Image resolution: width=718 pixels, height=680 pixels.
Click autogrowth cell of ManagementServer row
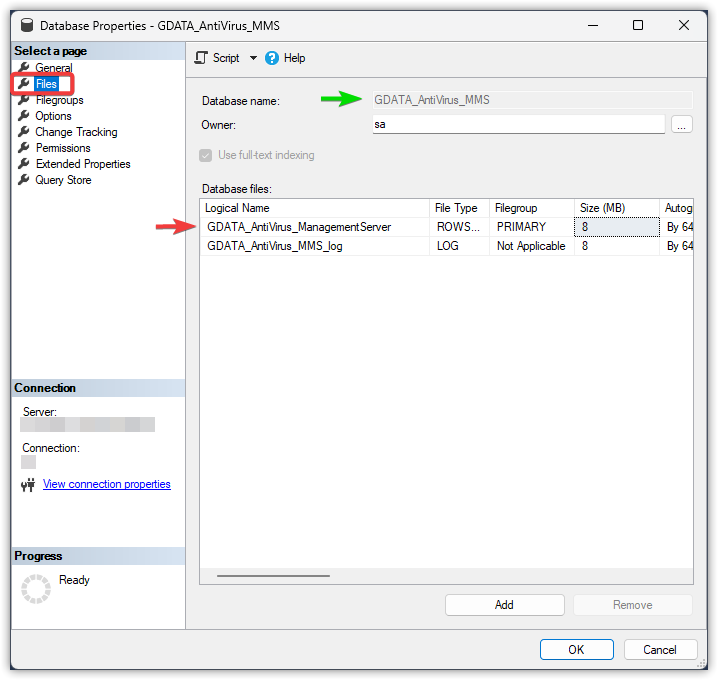676,227
